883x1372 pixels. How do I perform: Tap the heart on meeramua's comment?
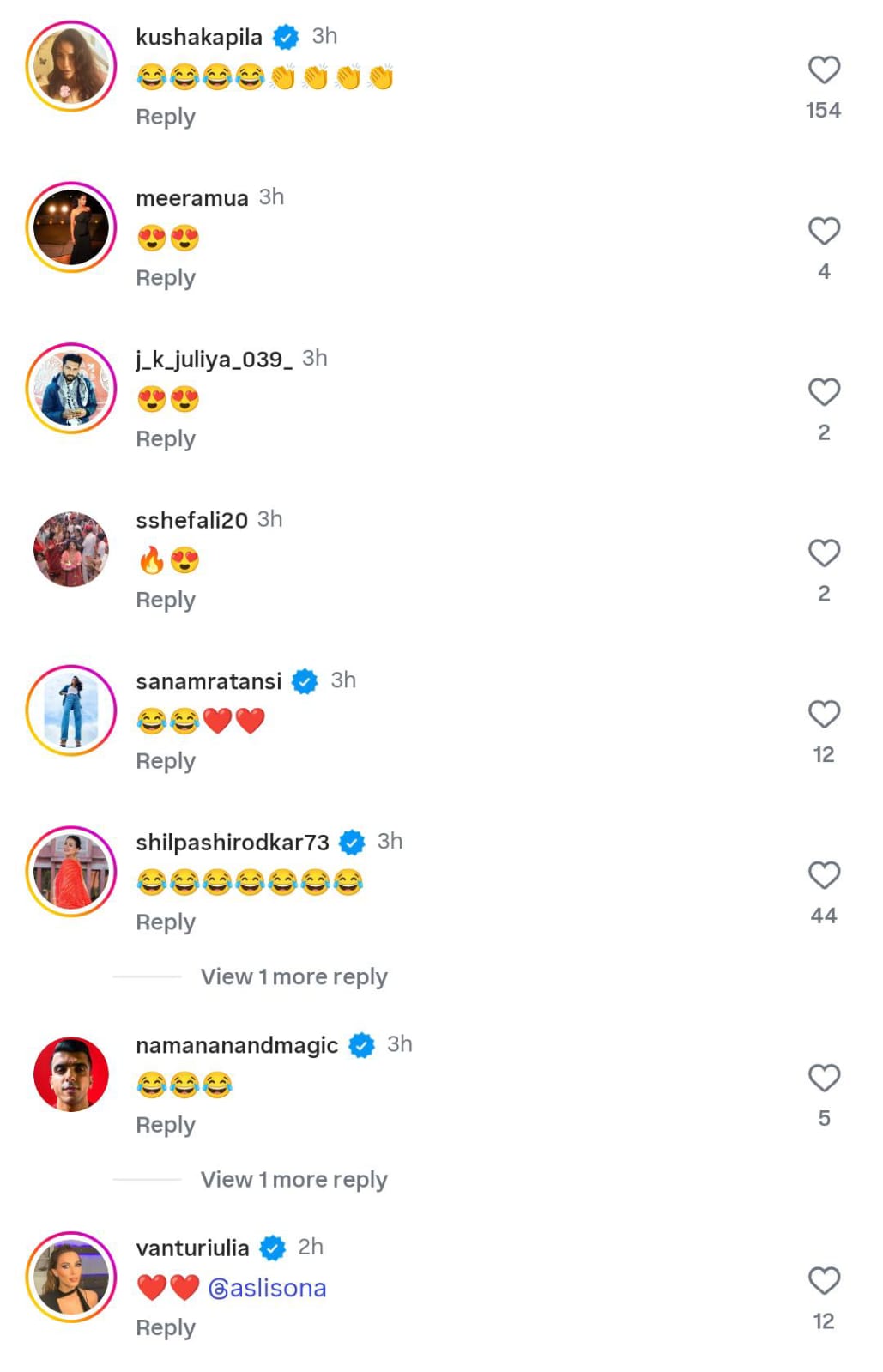pyautogui.click(x=824, y=231)
